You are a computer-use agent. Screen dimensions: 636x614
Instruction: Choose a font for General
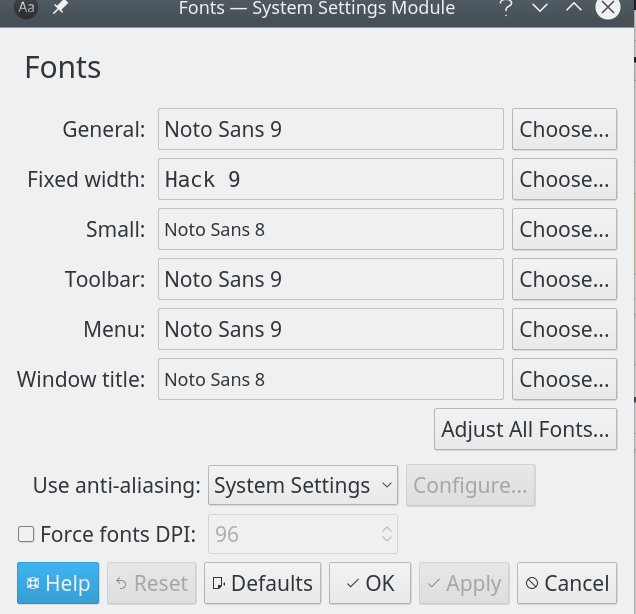coord(564,129)
